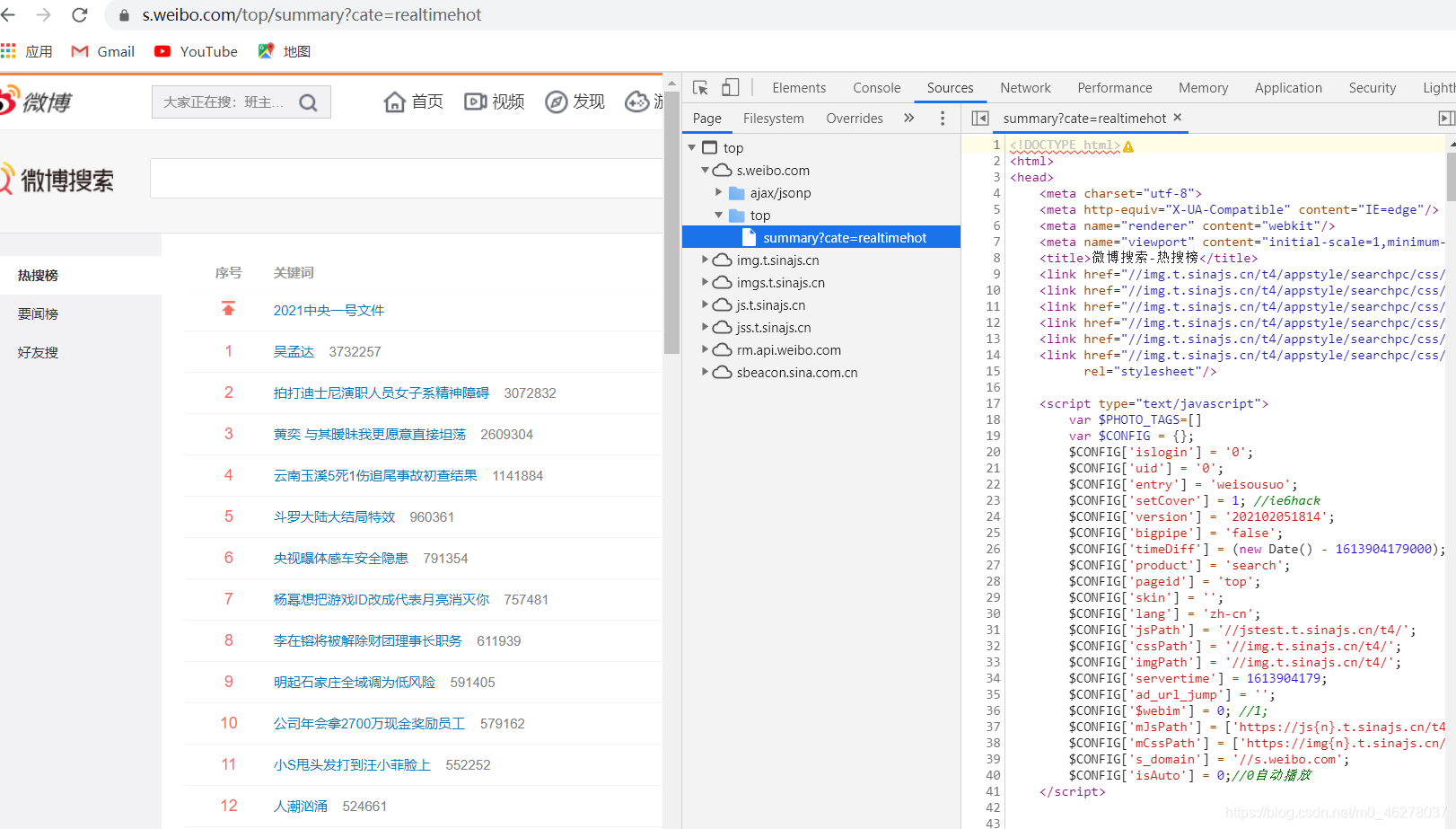
Task: Open the 人潮汹涌 hot search link
Action: [x=301, y=806]
